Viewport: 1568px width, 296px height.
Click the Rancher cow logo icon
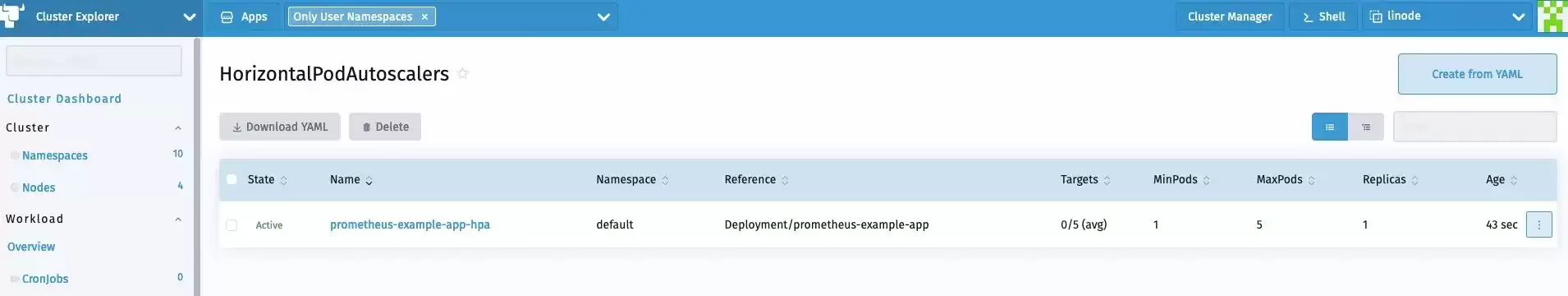click(12, 16)
